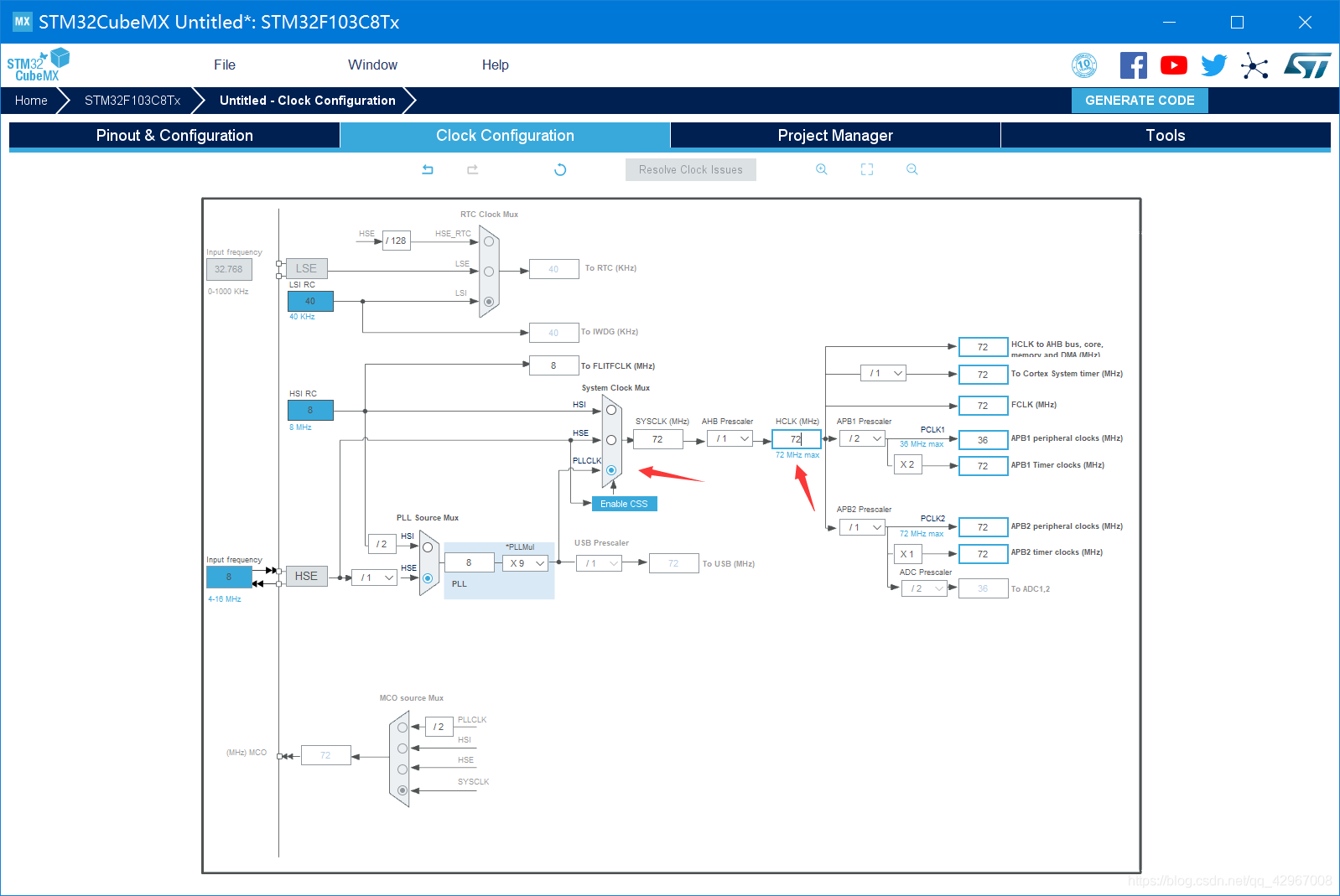This screenshot has height=896, width=1340.
Task: Open the AHB Prescaler dropdown
Action: pyautogui.click(x=730, y=438)
